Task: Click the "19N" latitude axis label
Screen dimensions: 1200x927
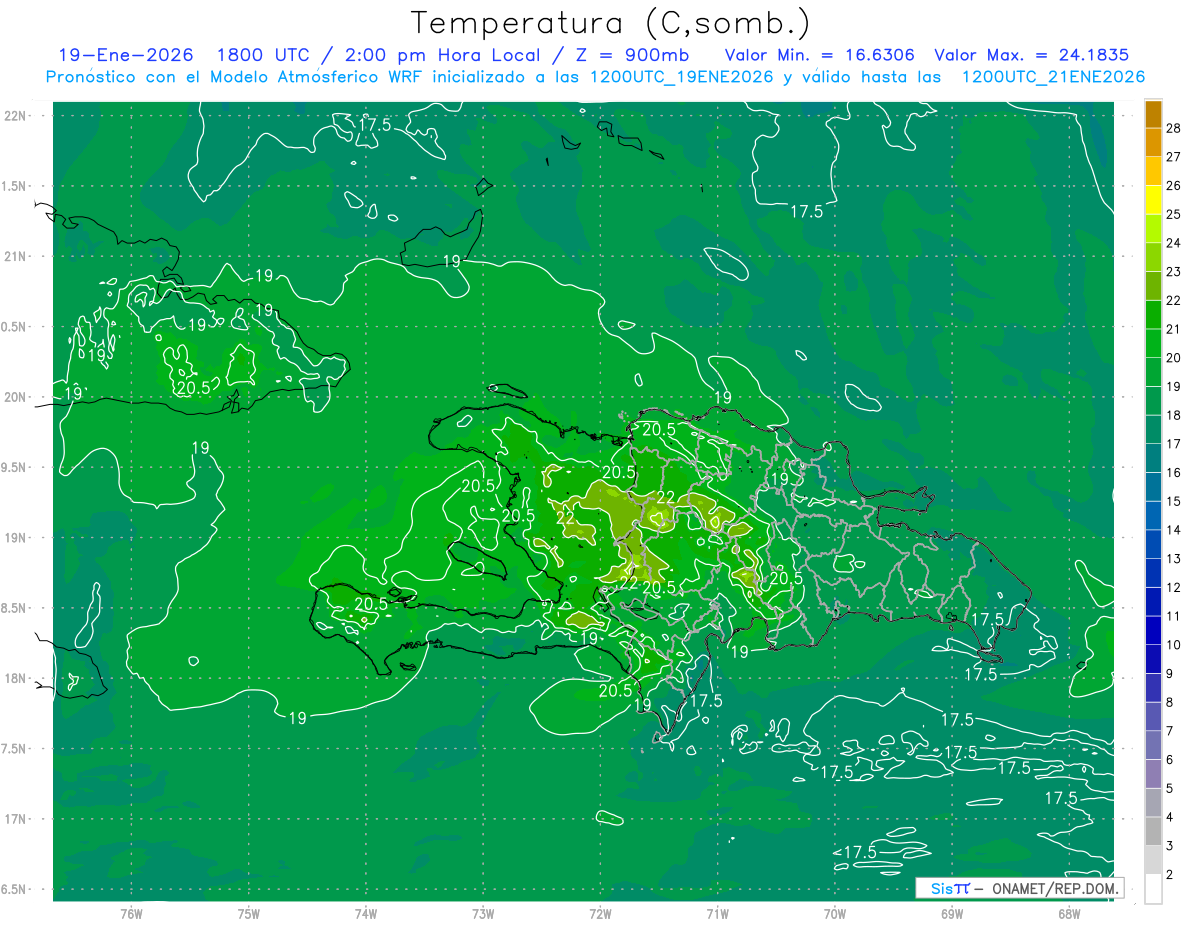Action: [x=15, y=538]
